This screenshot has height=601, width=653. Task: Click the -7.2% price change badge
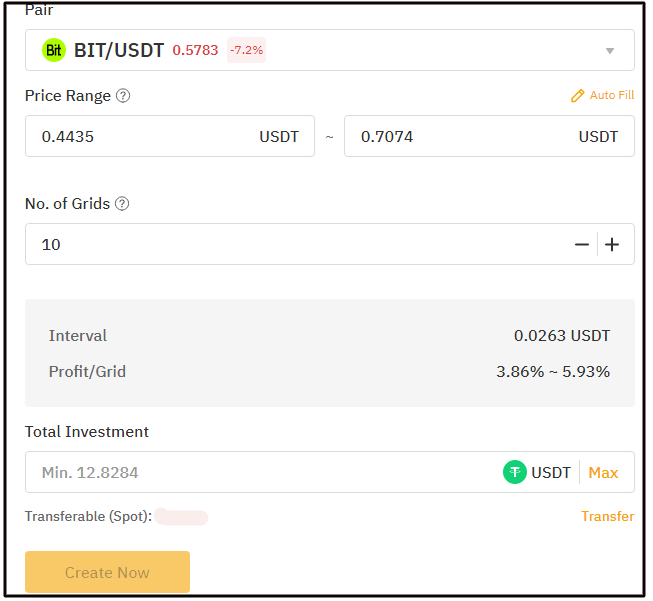[x=247, y=50]
